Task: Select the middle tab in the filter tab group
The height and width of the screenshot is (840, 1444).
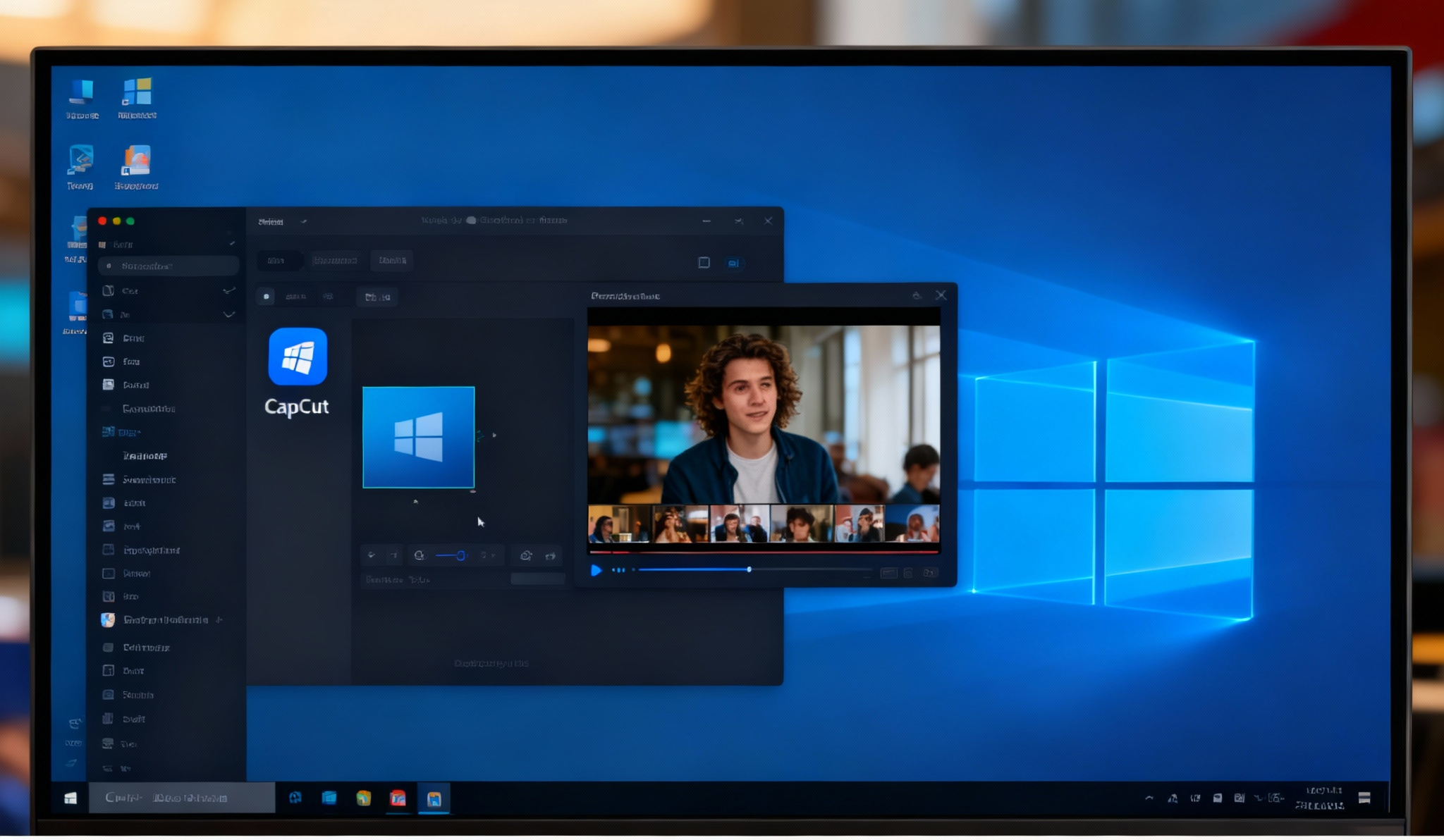Action: coord(336,261)
